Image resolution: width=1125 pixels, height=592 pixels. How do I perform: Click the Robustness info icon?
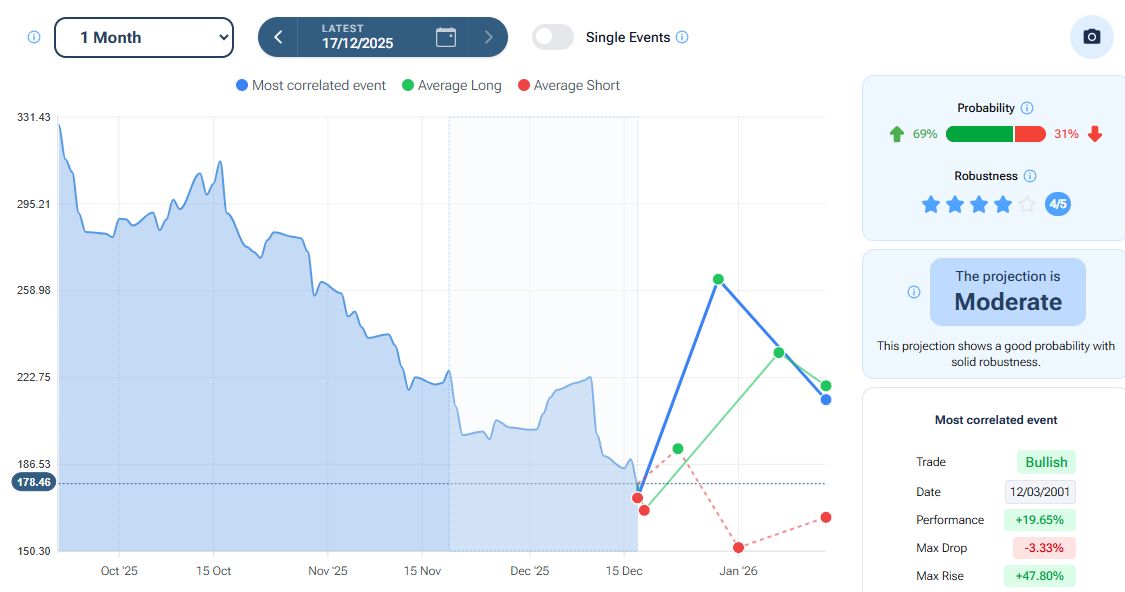point(1030,176)
